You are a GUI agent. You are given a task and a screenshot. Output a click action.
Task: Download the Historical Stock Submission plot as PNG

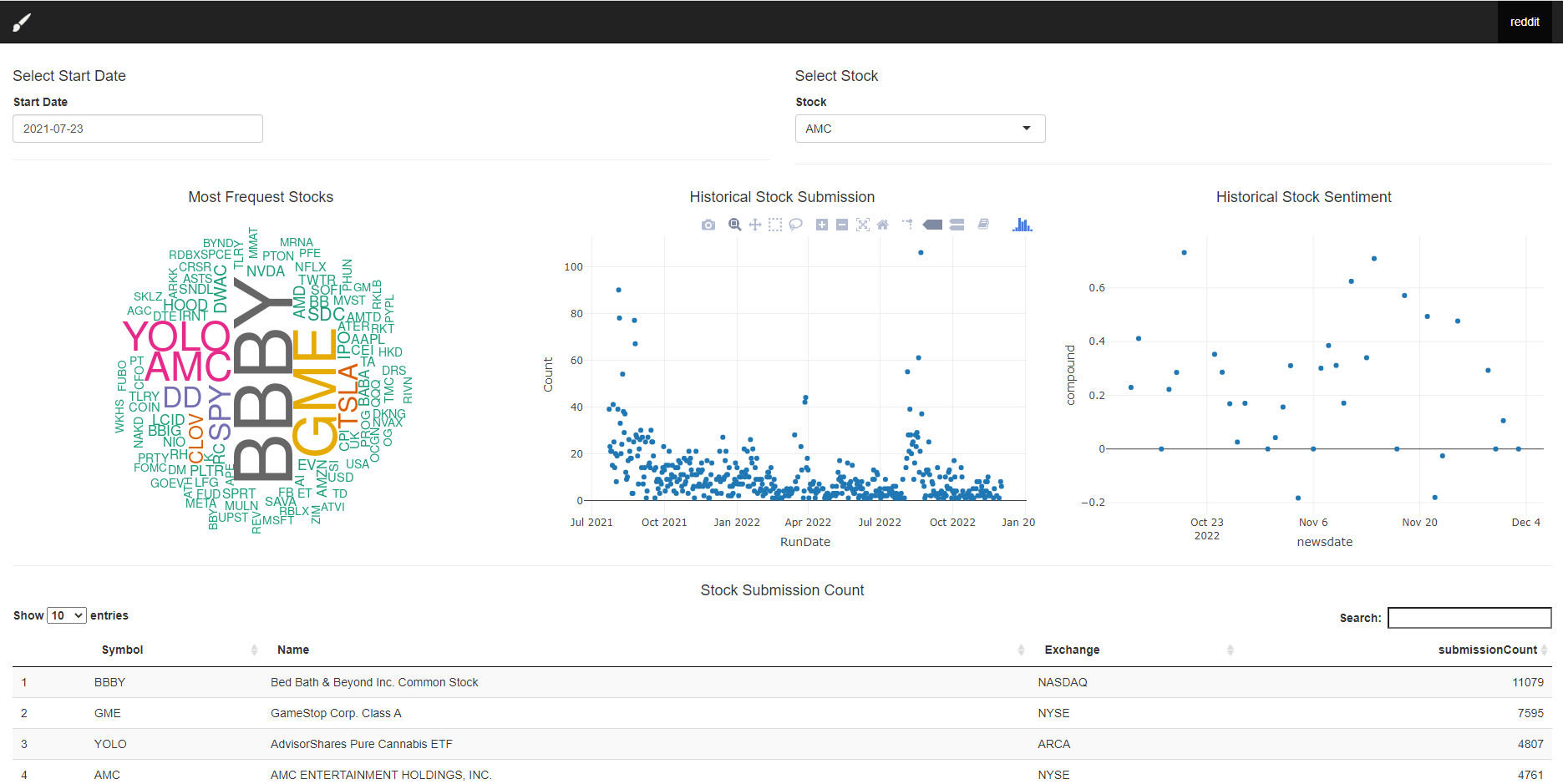click(708, 225)
